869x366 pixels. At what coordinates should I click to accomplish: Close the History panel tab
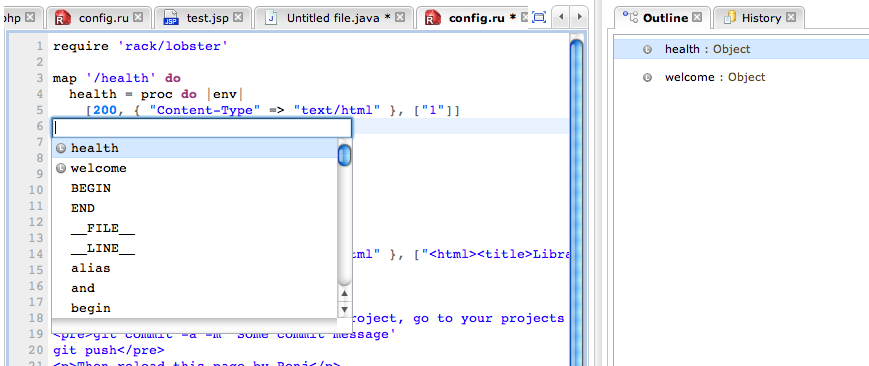pyautogui.click(x=790, y=17)
